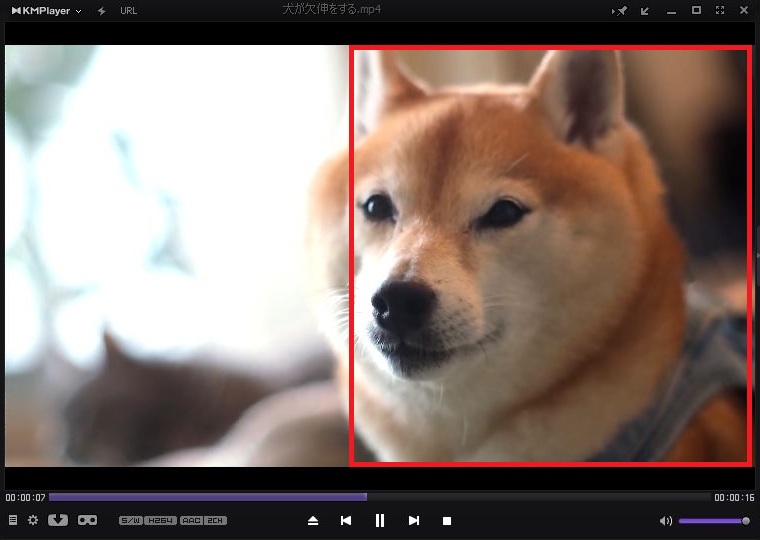Open the URL menu item
This screenshot has width=760, height=540.
[x=128, y=11]
